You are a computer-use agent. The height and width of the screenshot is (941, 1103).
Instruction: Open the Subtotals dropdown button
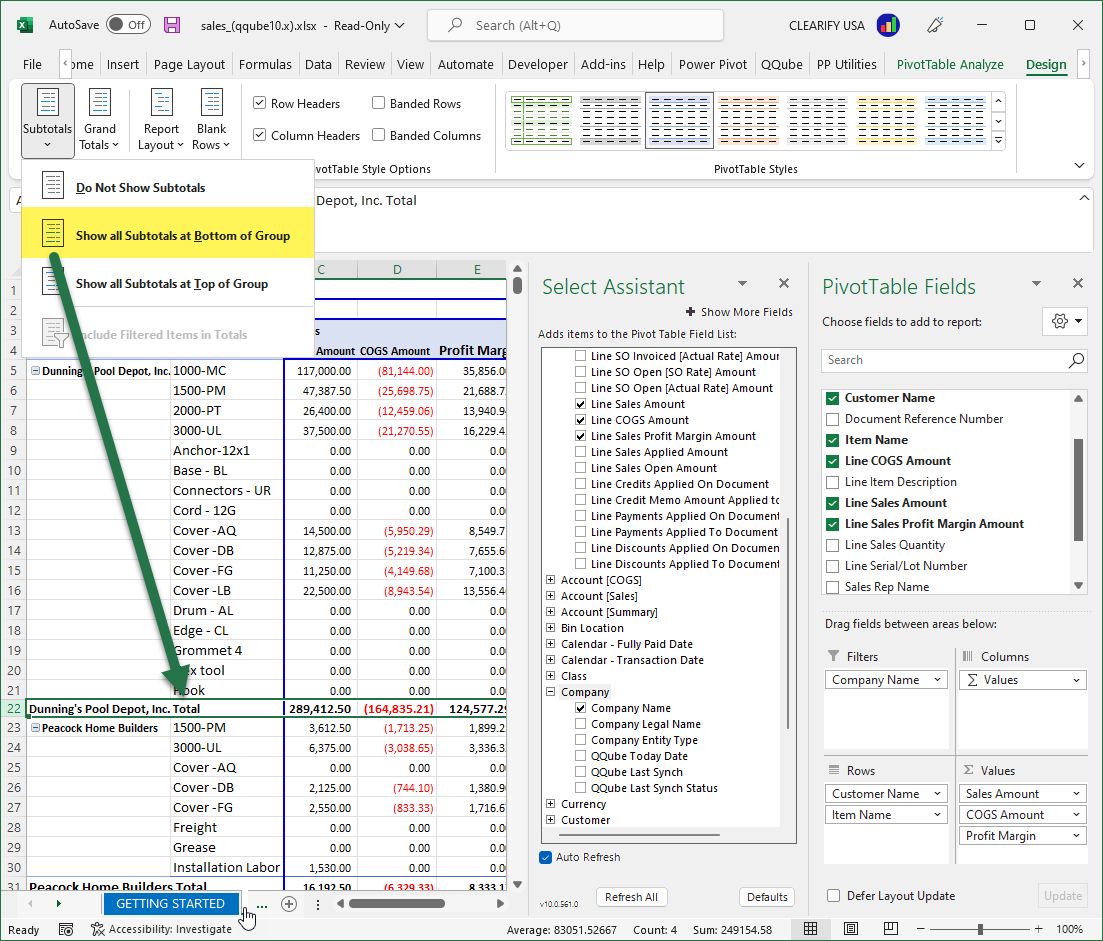point(47,120)
